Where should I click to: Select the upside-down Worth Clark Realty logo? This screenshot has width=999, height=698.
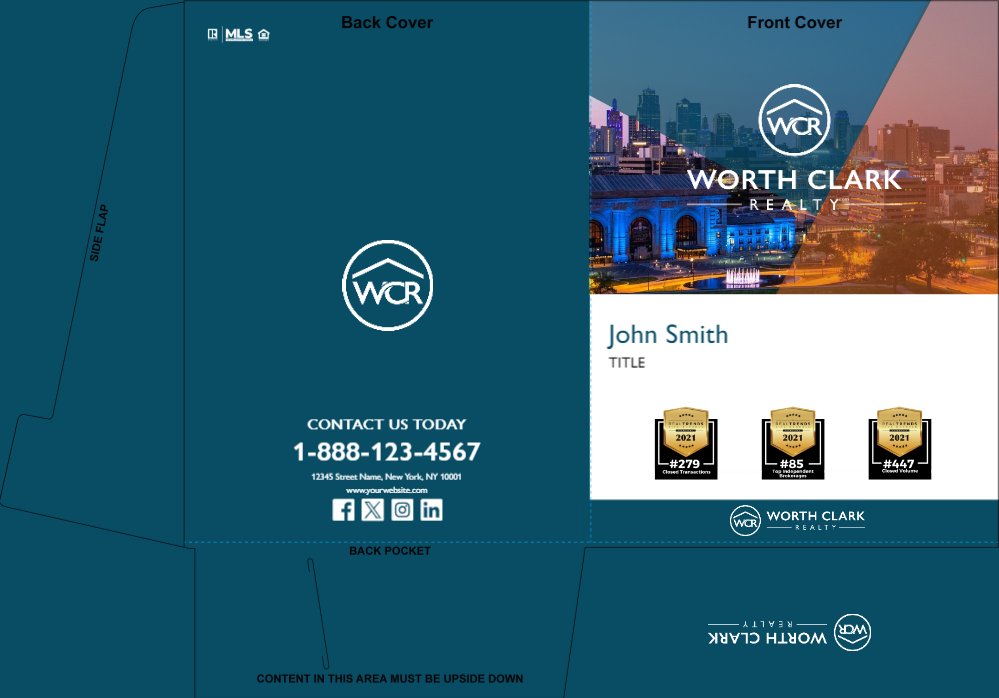(x=789, y=632)
